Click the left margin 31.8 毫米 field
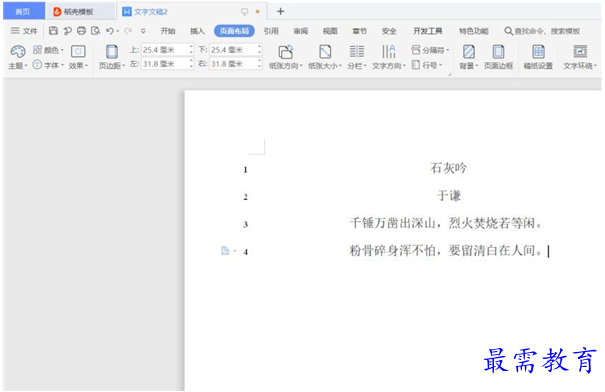 (164, 64)
